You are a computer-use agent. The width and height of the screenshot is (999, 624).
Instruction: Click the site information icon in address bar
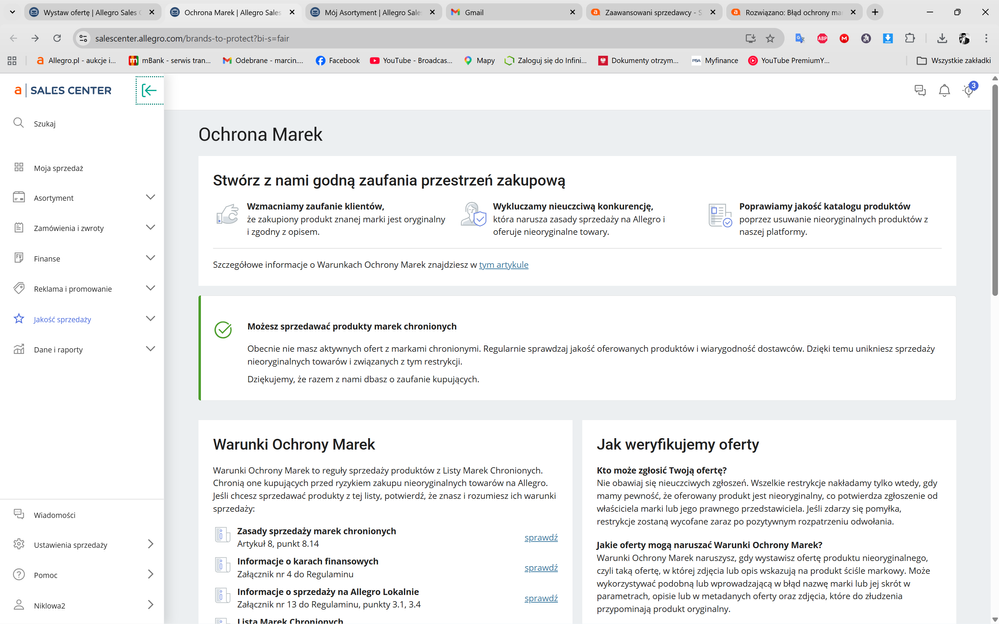[83, 38]
